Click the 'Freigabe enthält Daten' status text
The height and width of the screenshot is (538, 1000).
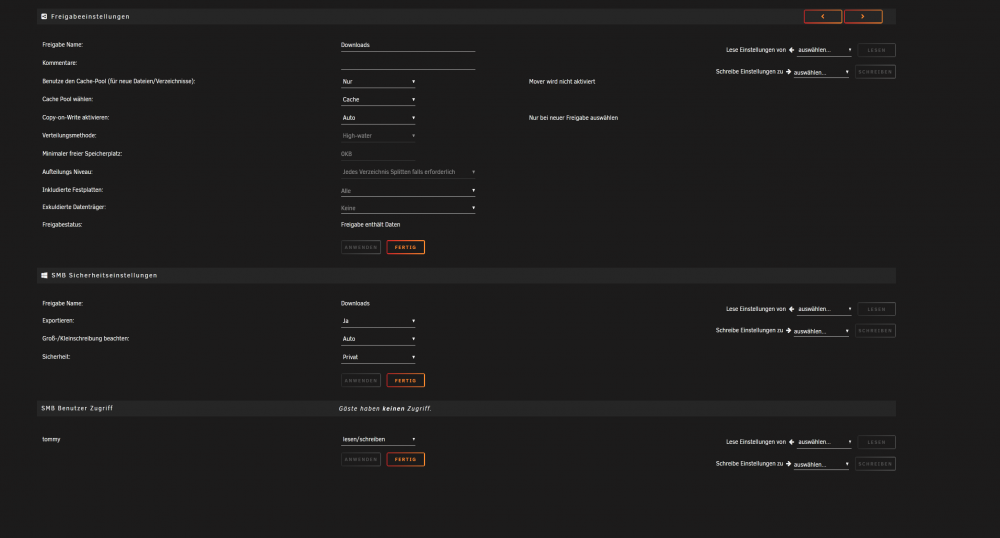tap(371, 224)
